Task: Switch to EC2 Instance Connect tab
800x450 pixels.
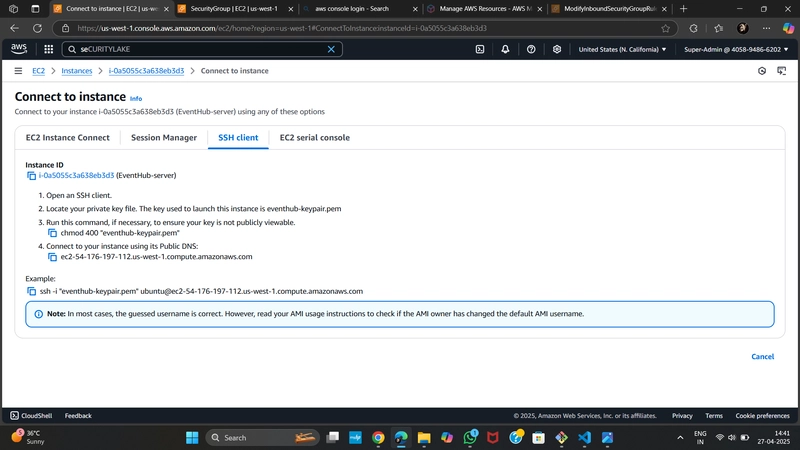Action: tap(67, 138)
